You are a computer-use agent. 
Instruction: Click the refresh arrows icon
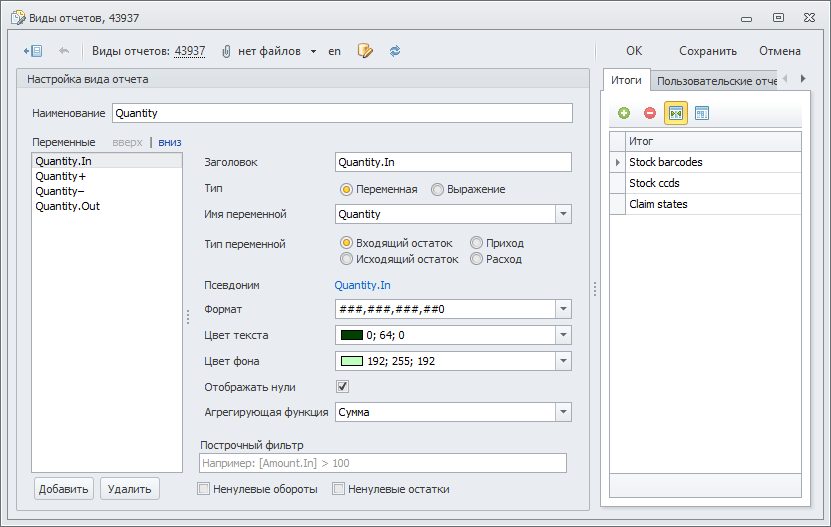[395, 51]
